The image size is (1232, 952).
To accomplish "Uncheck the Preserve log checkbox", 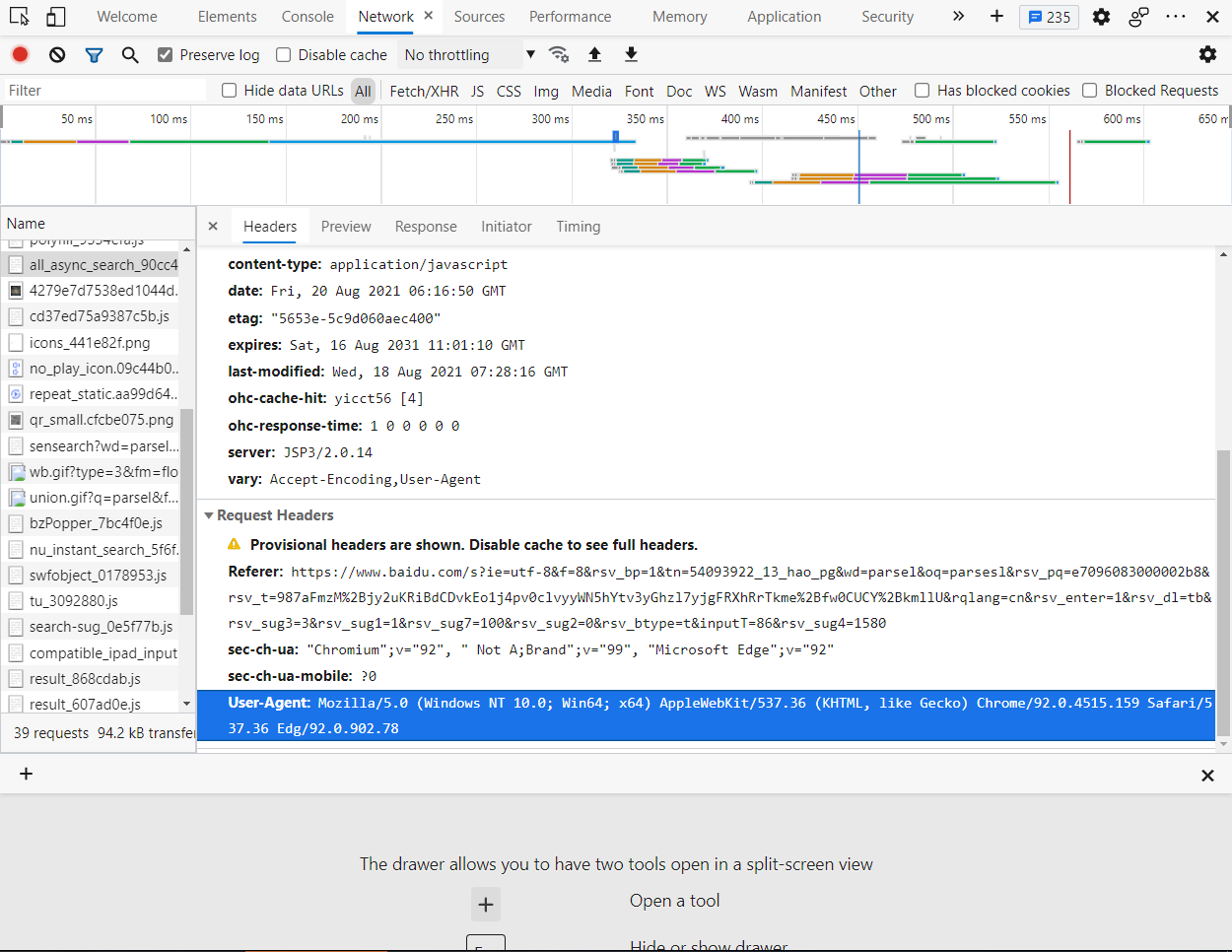I will 166,55.
